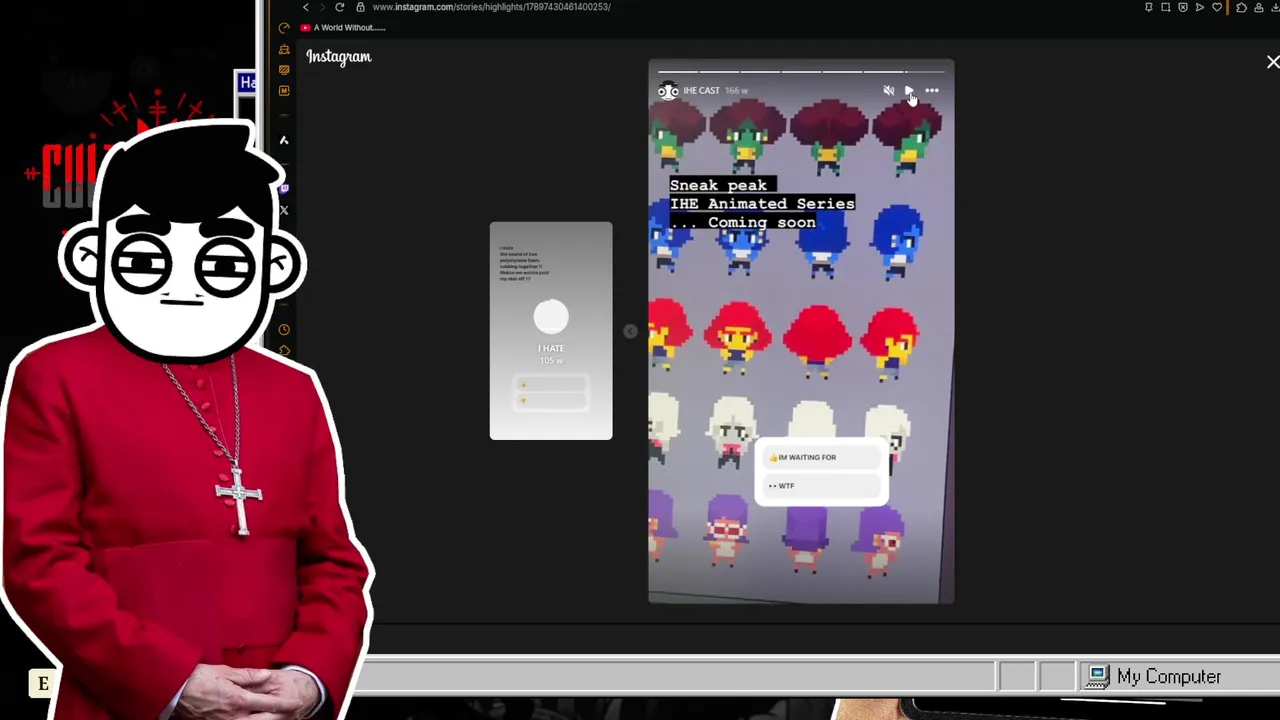Open the white A sidebar icon
This screenshot has height=720, width=1280.
[284, 140]
